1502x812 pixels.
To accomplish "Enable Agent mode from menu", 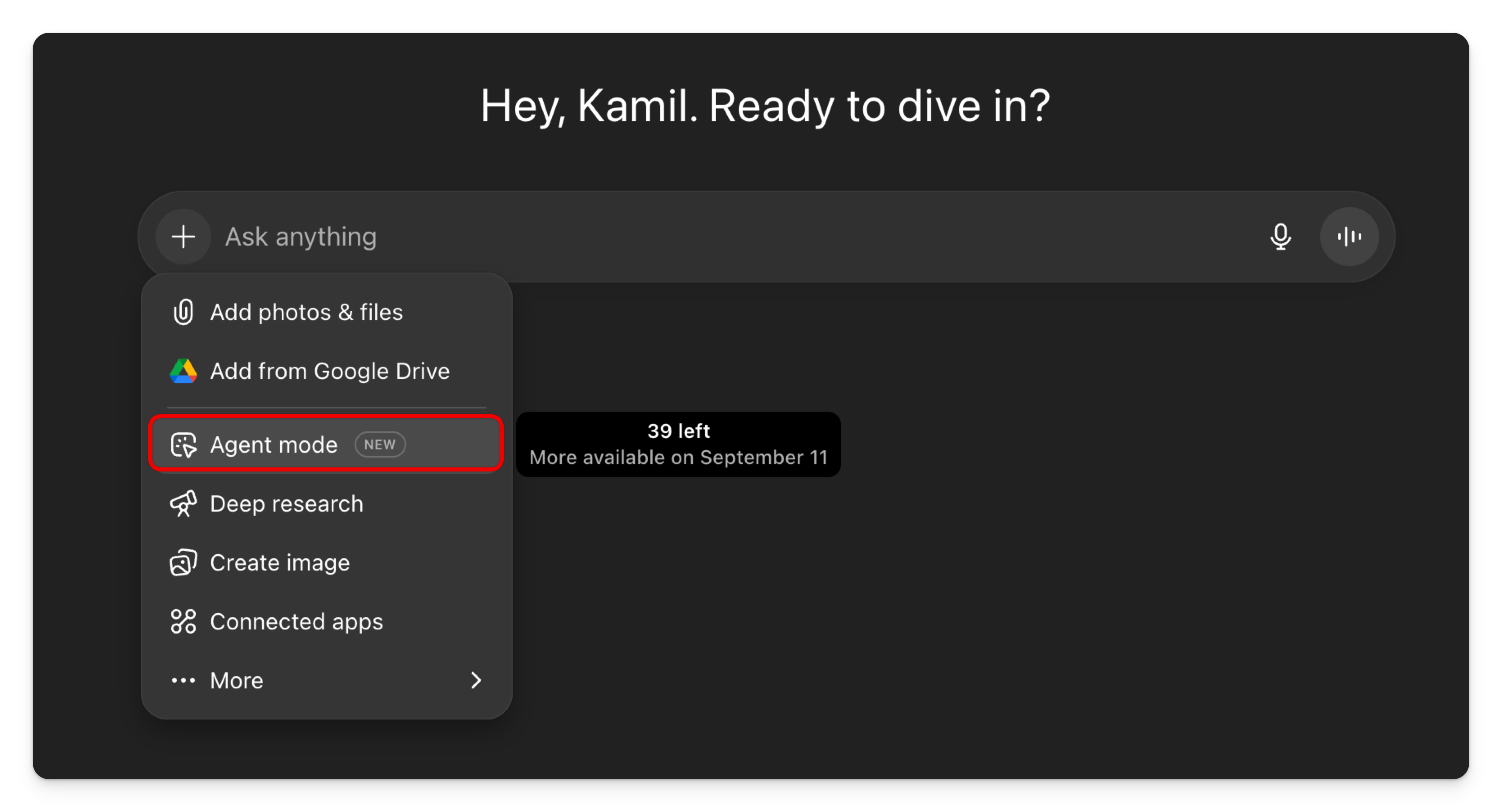I will pyautogui.click(x=274, y=445).
